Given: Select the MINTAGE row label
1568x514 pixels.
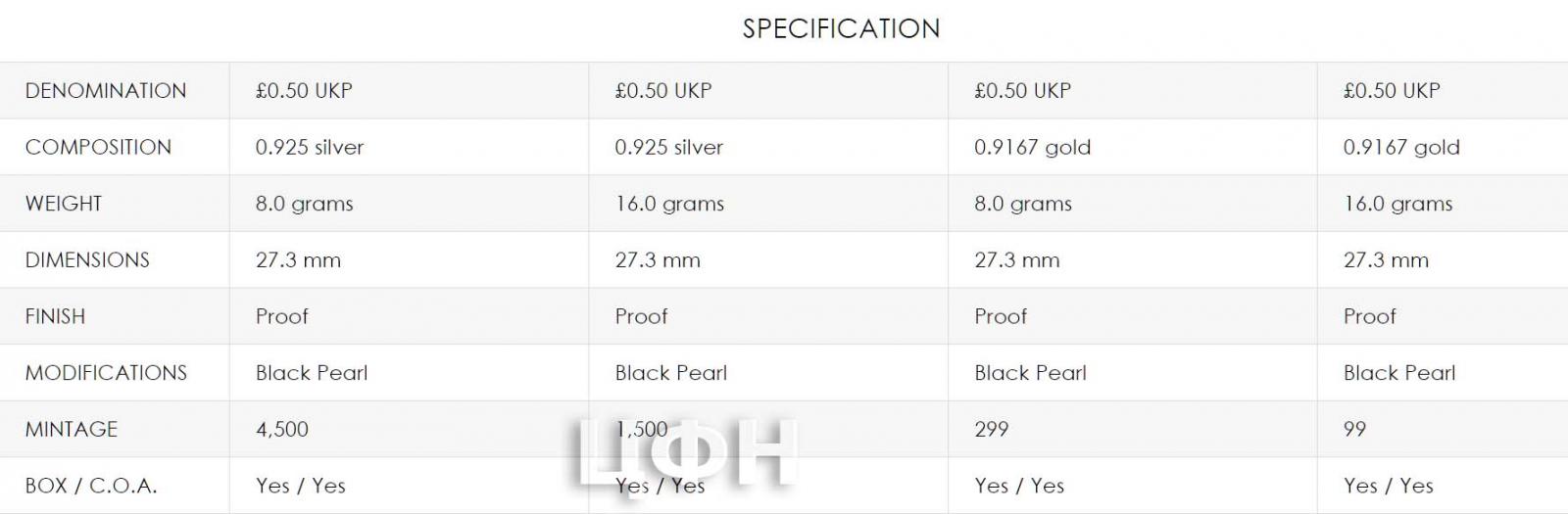Looking at the screenshot, I should pyautogui.click(x=72, y=429).
